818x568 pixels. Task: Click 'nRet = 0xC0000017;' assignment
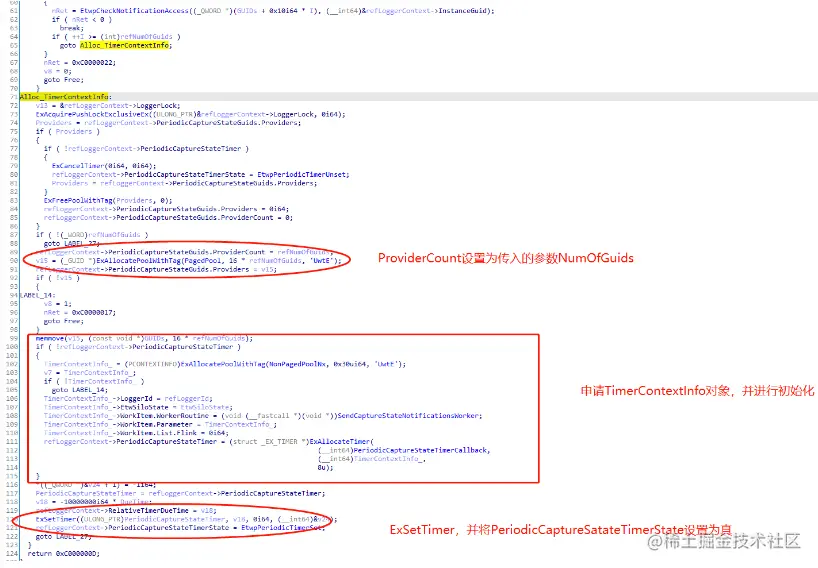tap(80, 312)
